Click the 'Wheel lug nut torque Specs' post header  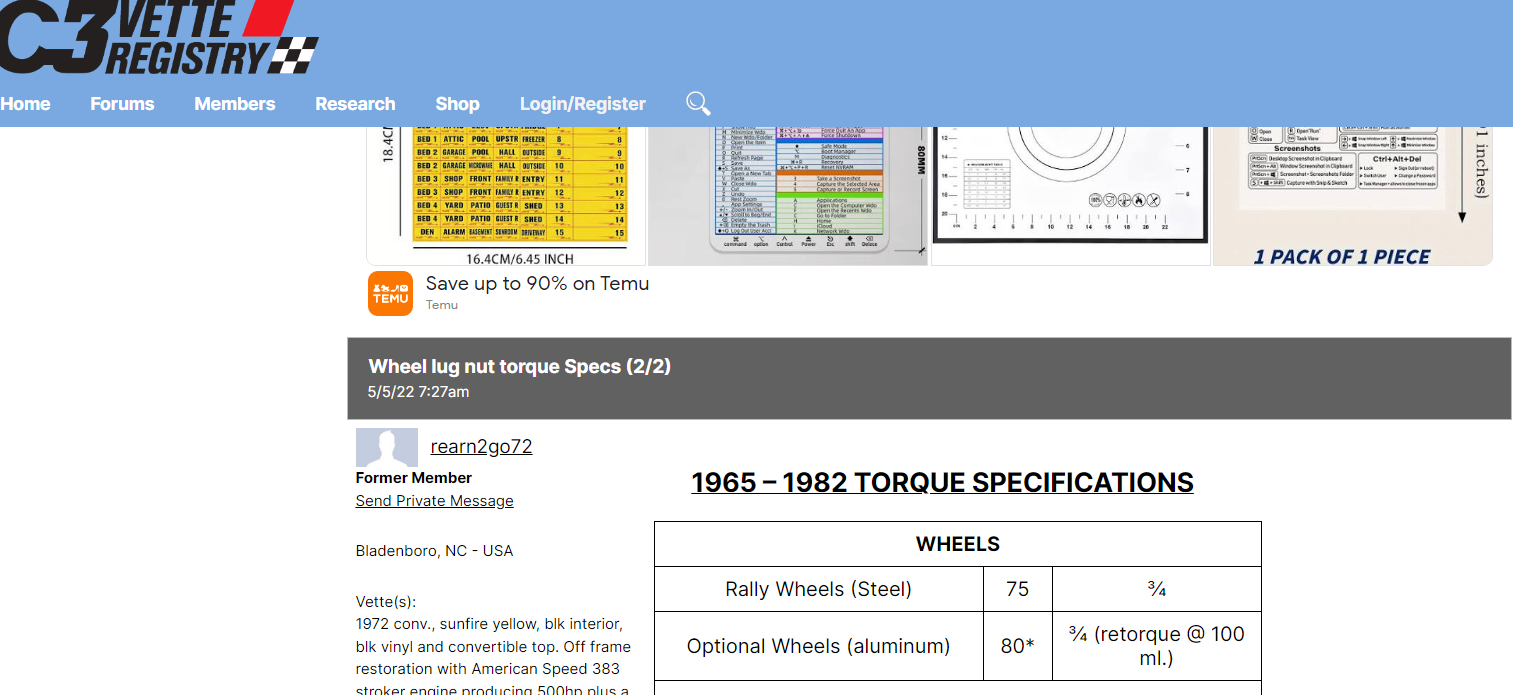pos(519,367)
